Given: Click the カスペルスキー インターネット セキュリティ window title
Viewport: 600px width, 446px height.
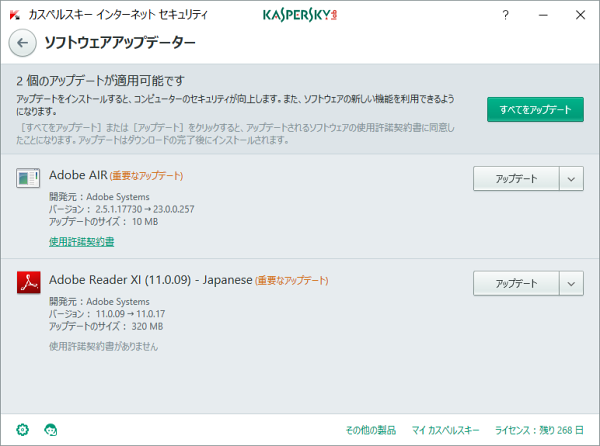Looking at the screenshot, I should [118, 15].
